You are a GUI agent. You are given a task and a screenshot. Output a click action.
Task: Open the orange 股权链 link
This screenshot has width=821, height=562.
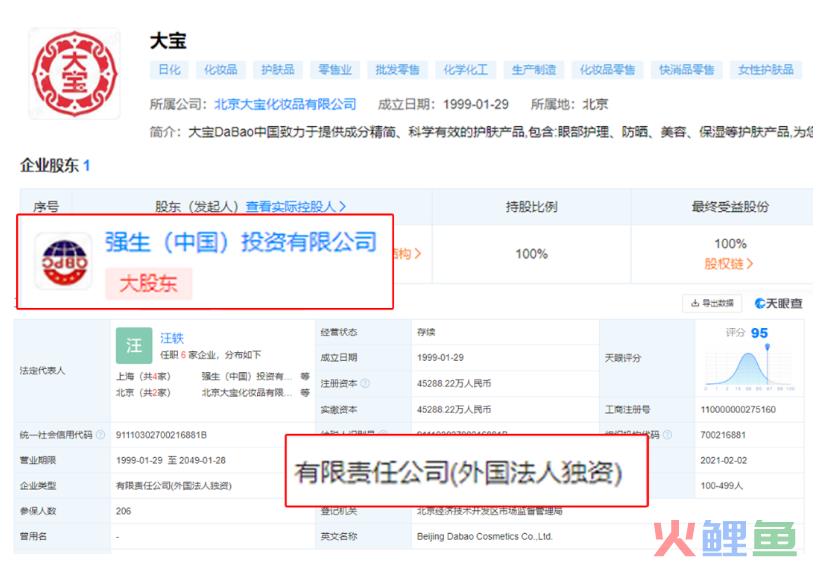click(x=729, y=264)
